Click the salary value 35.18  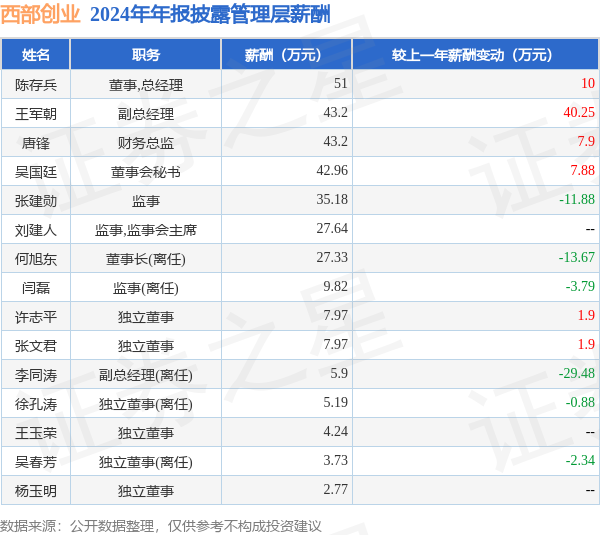click(x=332, y=199)
